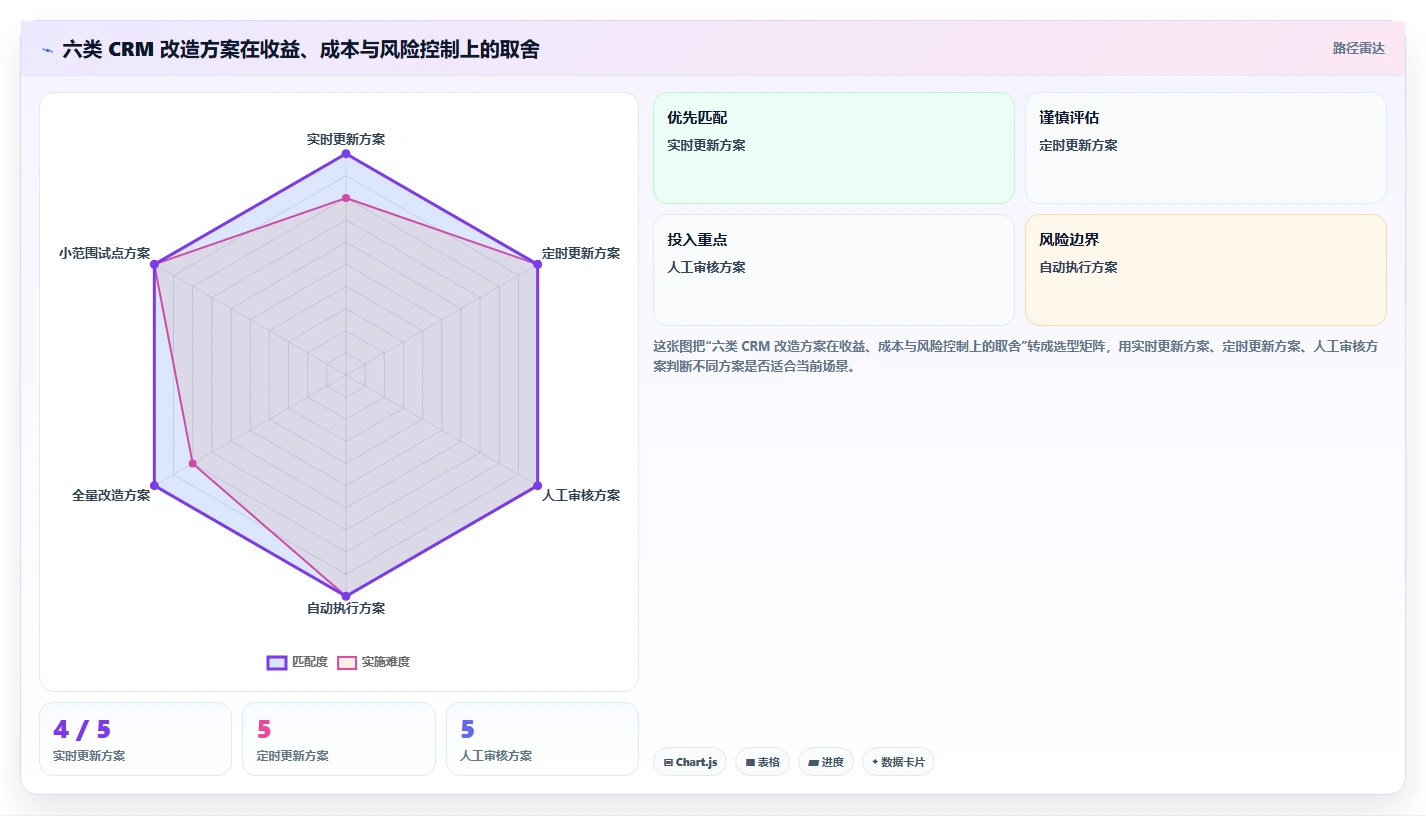Click the data point at 自动执行方案 vertex
1426x816 pixels.
(x=346, y=596)
